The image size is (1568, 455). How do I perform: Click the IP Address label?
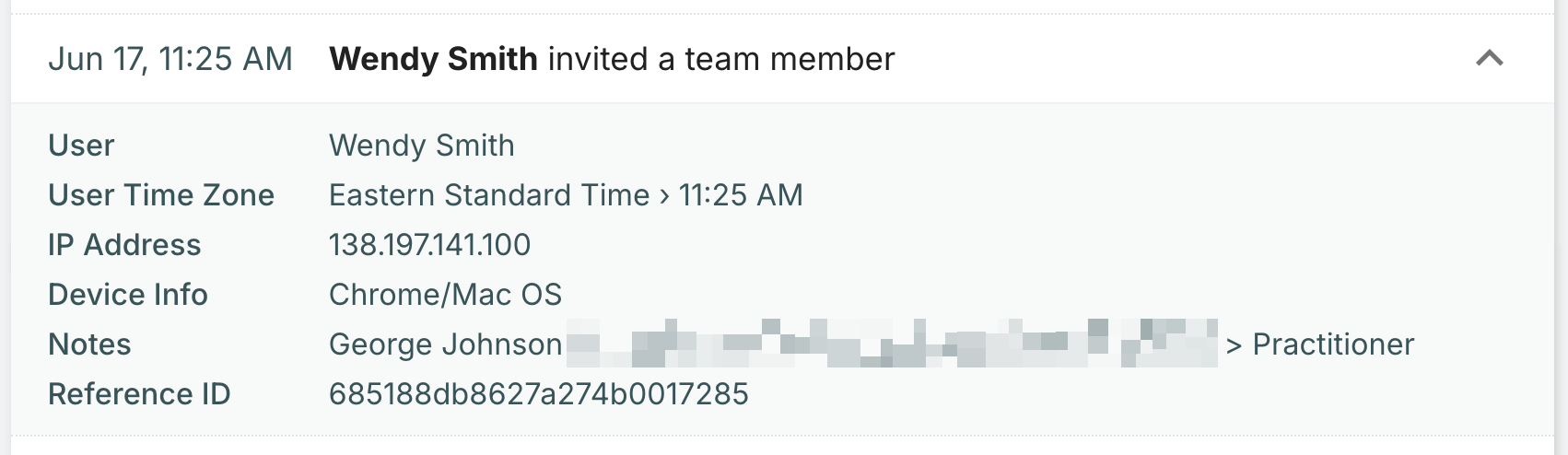(x=124, y=245)
